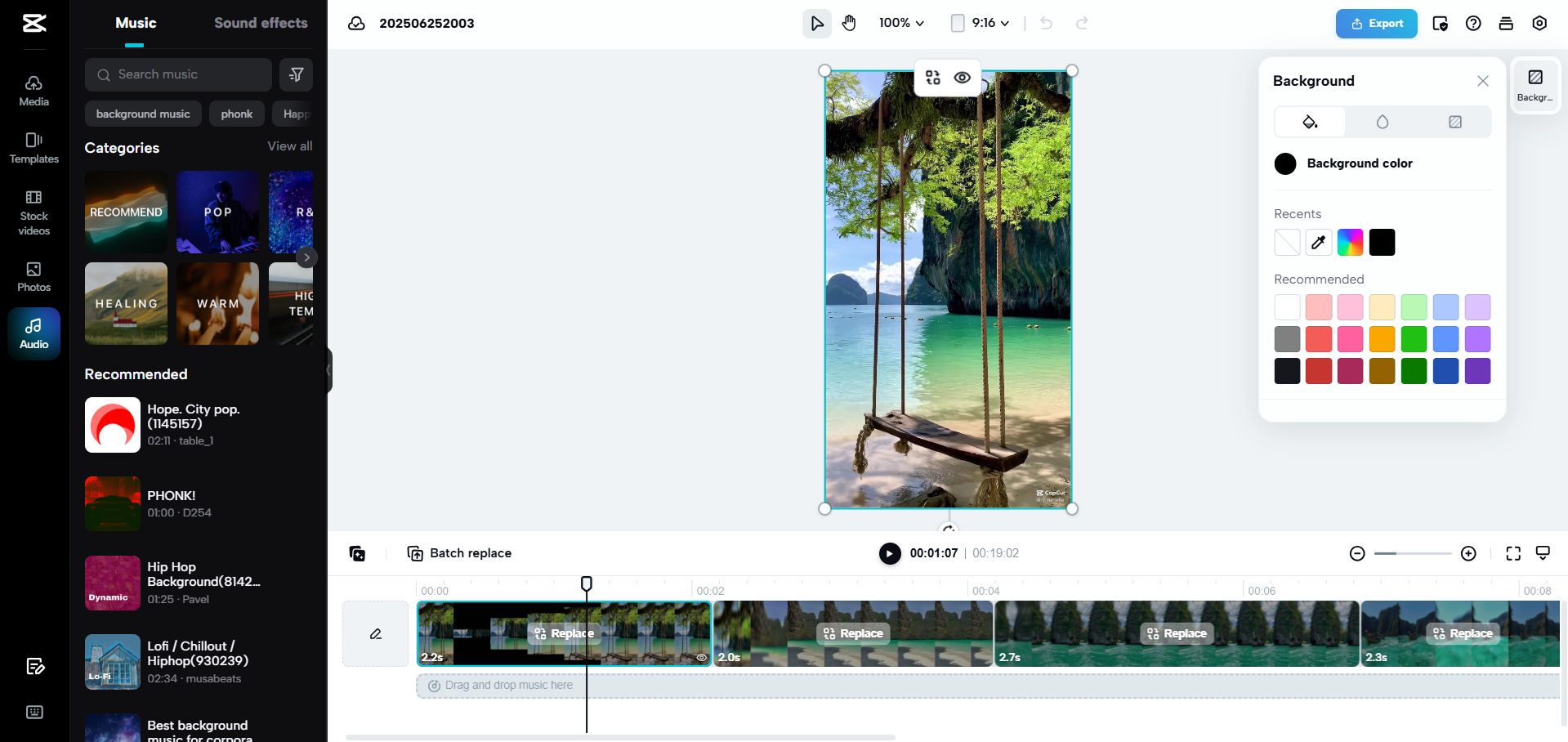Switch to the Sound effects tab

(261, 23)
